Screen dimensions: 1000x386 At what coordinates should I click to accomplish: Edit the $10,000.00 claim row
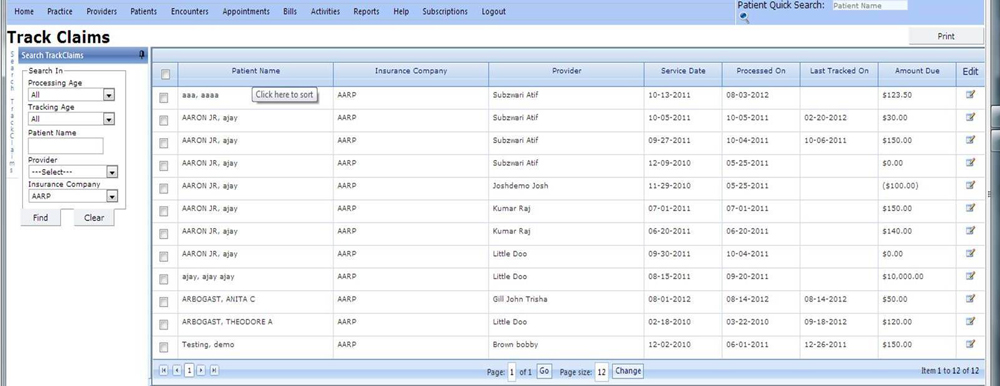tap(971, 276)
